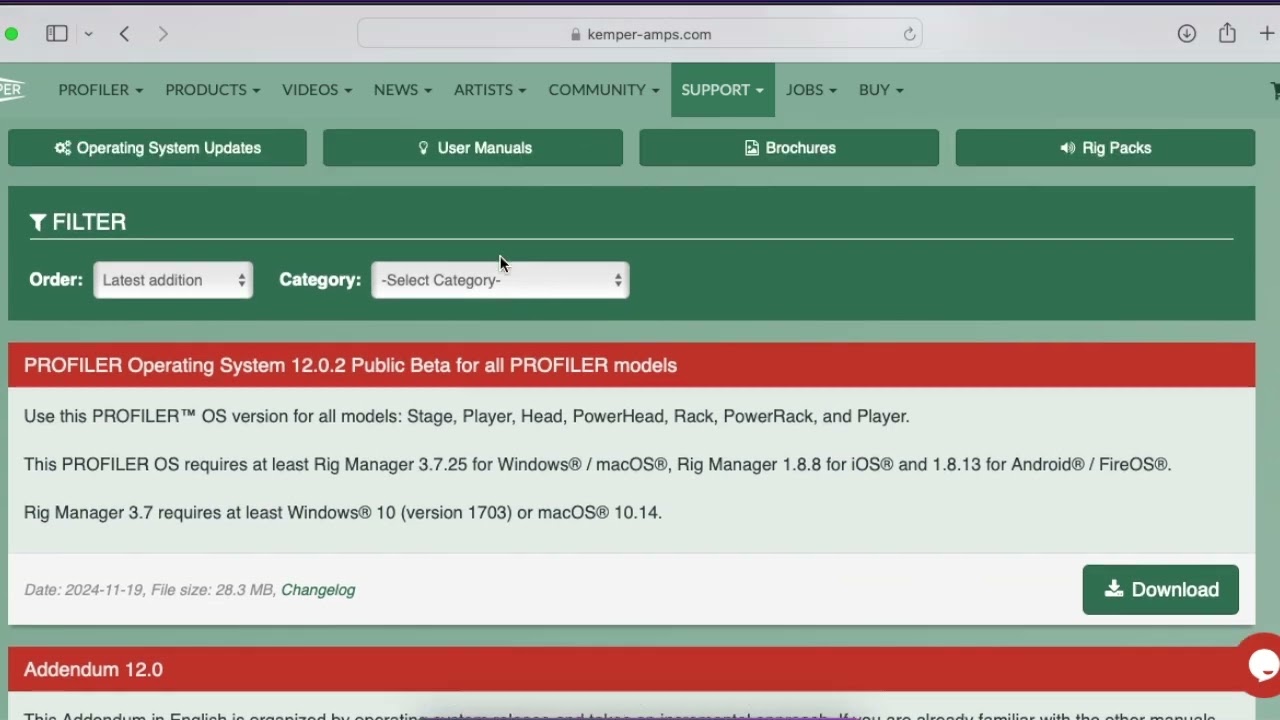1280x720 pixels.
Task: Open the VIDEOS menu
Action: tap(317, 90)
